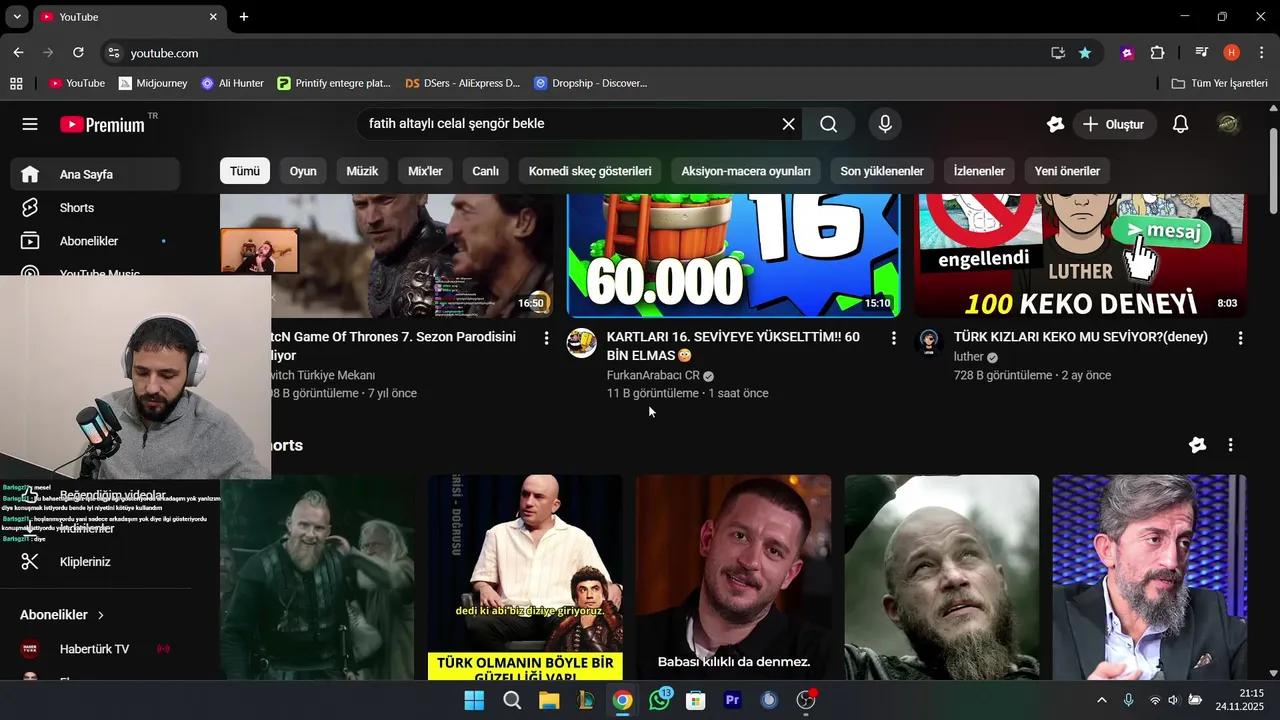The height and width of the screenshot is (720, 1280).
Task: Click the FurkanArabacı CR channel name
Action: tap(653, 375)
